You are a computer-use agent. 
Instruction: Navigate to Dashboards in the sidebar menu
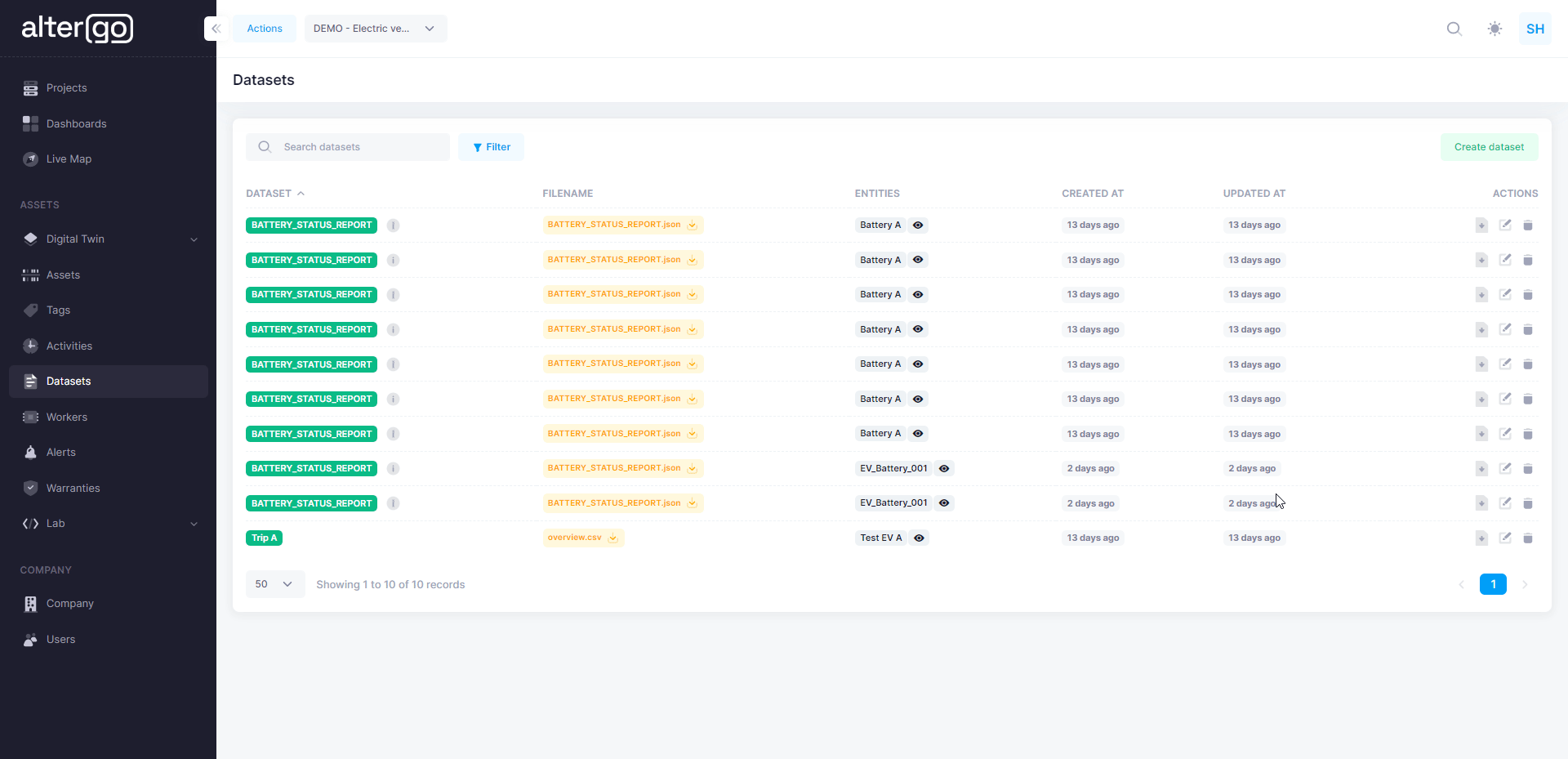77,123
